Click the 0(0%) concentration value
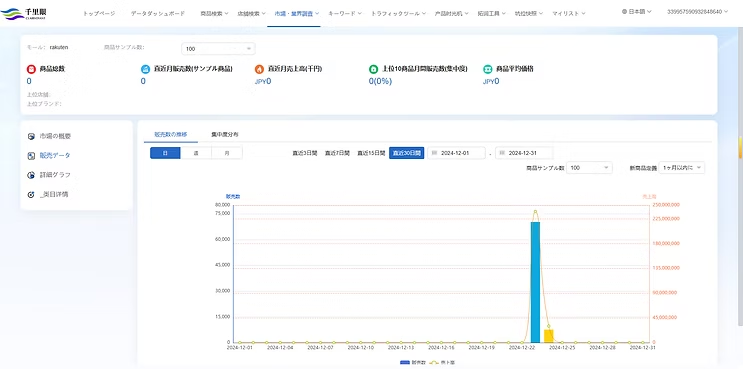The width and height of the screenshot is (743, 369). [381, 81]
